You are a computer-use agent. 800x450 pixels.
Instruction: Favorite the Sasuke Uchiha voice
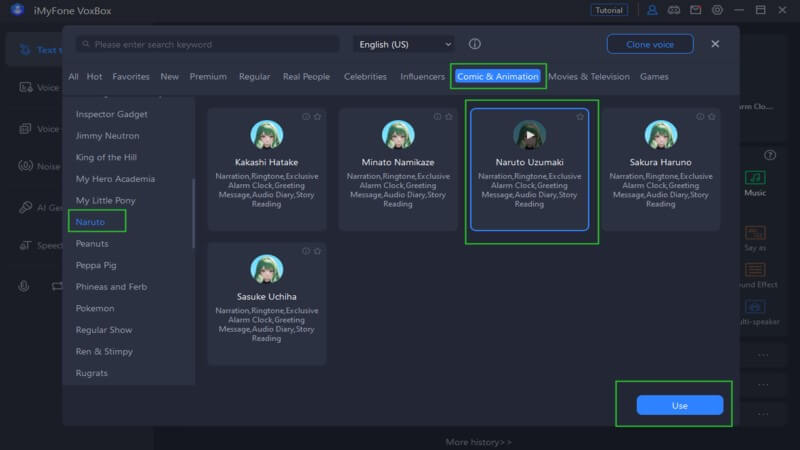pyautogui.click(x=317, y=251)
